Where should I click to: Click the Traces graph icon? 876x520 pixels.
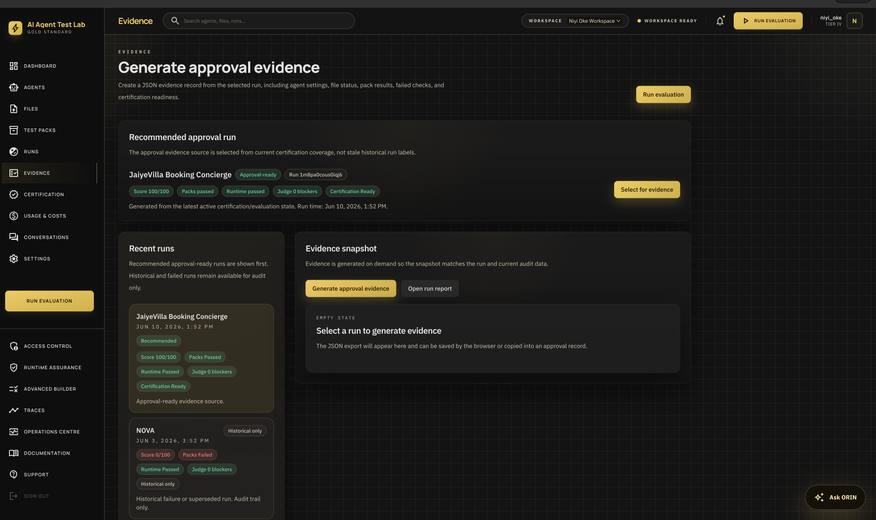[13, 411]
